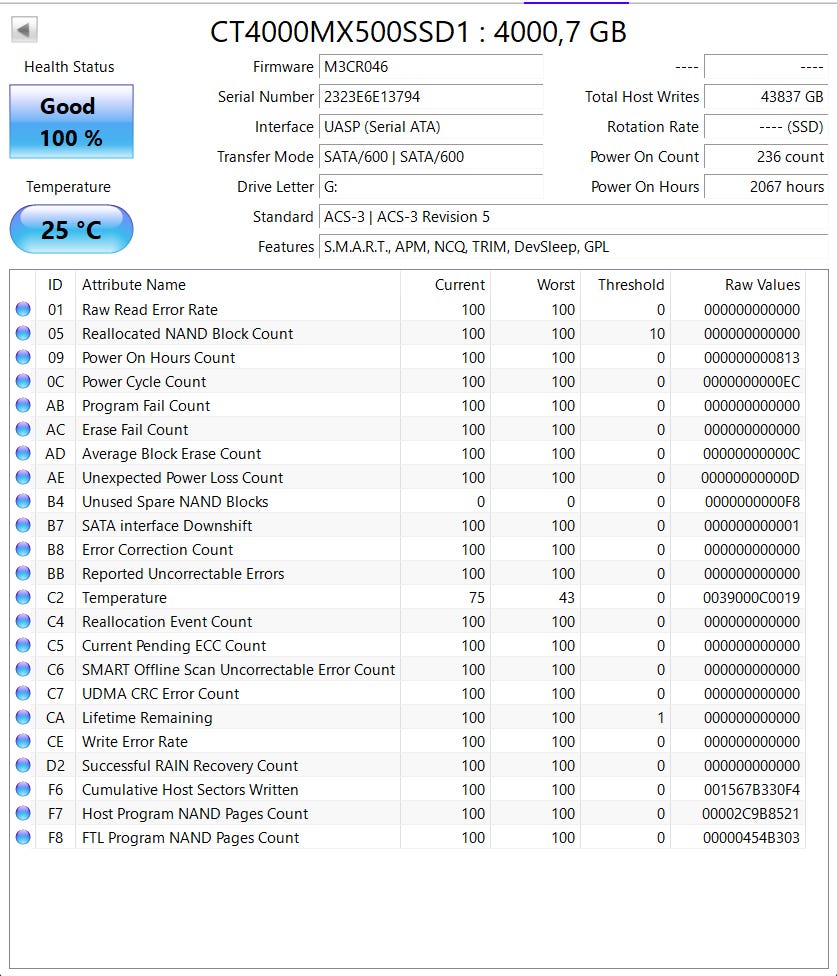Click the Good 100 % health status button
Screen dimensions: 837x976
point(72,121)
